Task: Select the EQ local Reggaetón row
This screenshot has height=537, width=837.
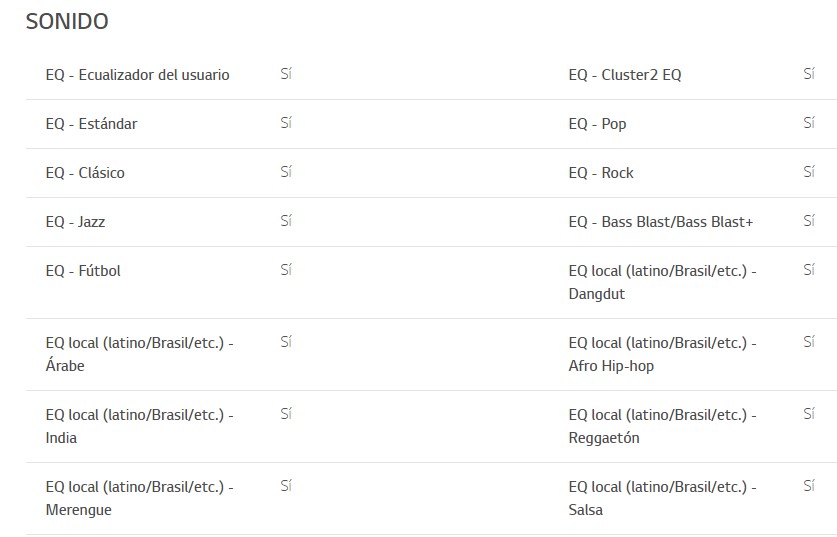Action: click(x=662, y=426)
